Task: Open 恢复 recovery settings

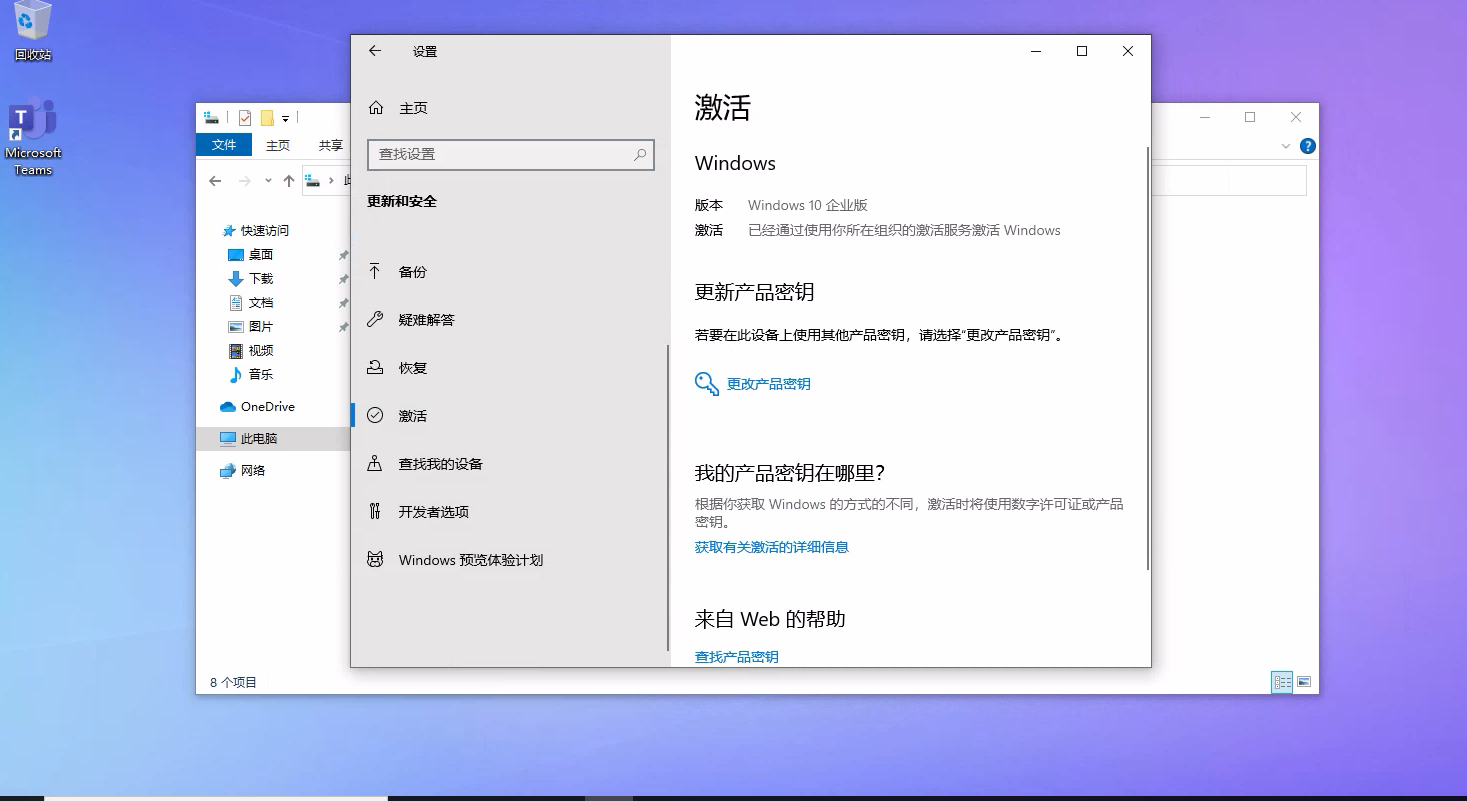Action: [510, 368]
